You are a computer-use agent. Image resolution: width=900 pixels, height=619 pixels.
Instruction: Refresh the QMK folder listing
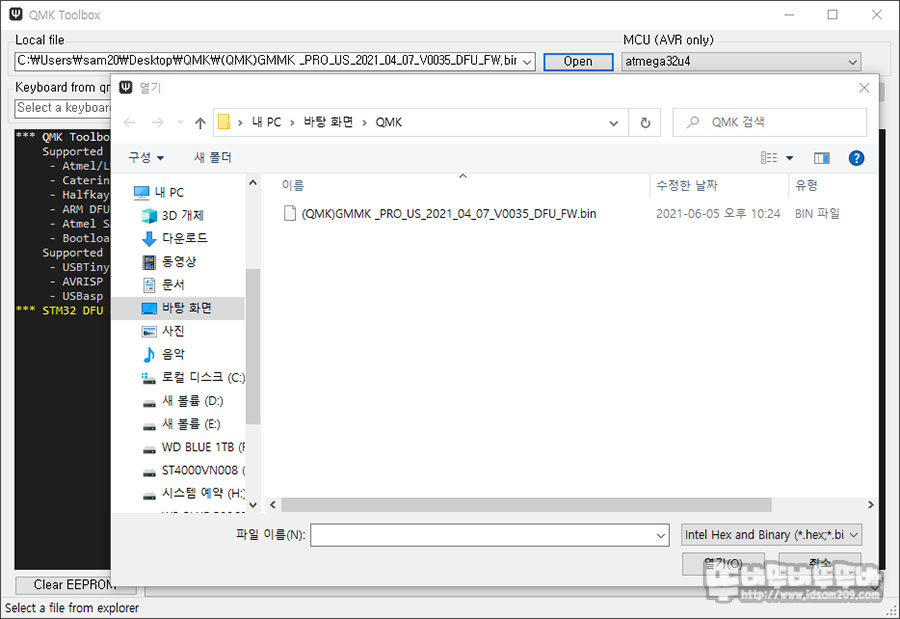pos(645,122)
